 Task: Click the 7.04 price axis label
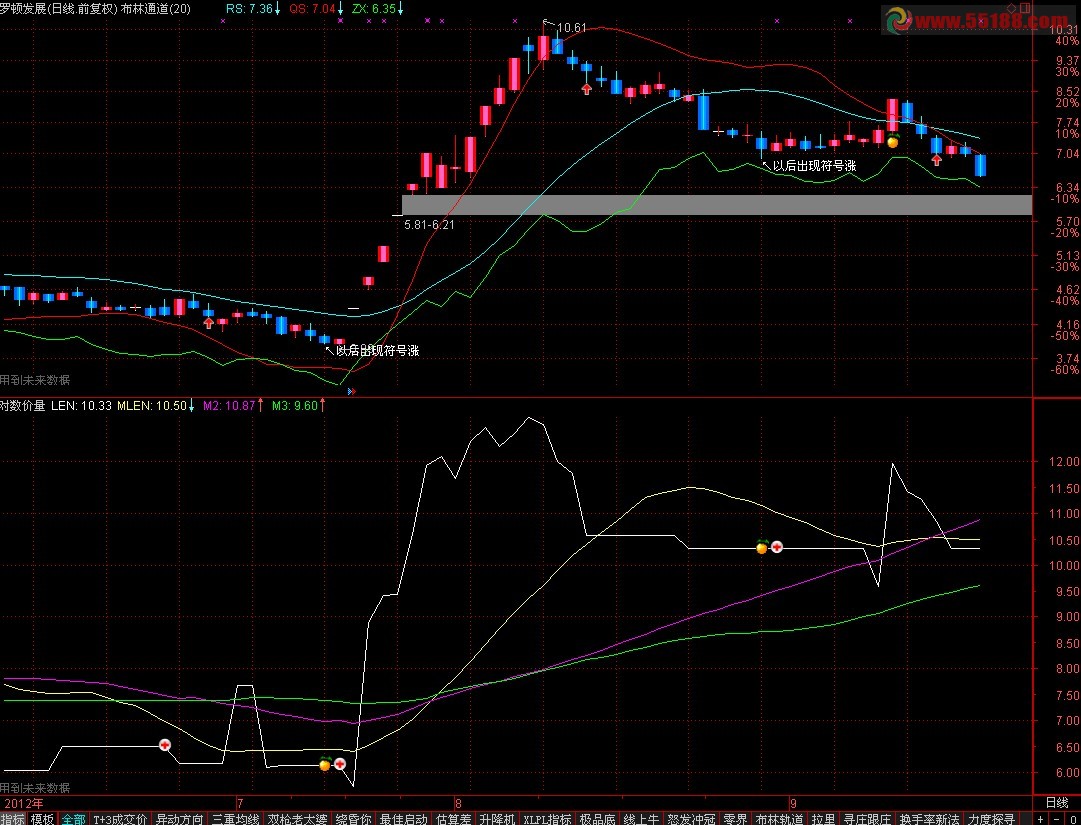click(x=1066, y=154)
